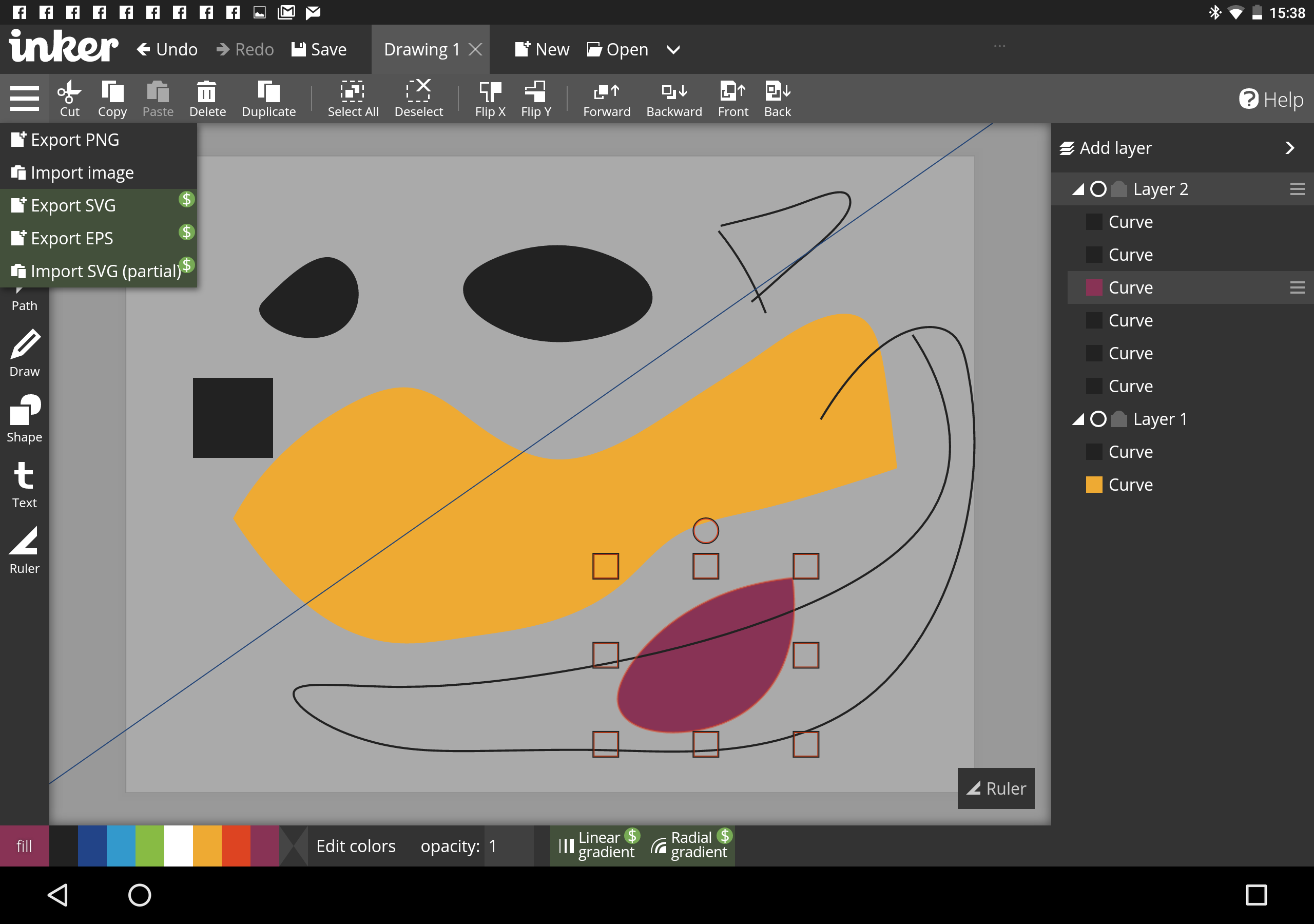The width and height of the screenshot is (1314, 924).
Task: Collapse Layer 1 with its triangle
Action: tap(1078, 419)
